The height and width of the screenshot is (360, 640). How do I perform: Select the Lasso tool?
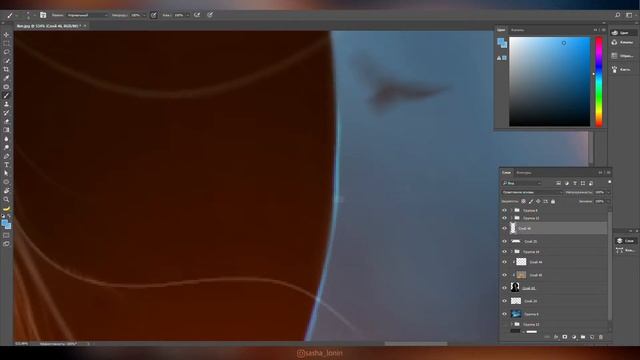(x=6, y=52)
